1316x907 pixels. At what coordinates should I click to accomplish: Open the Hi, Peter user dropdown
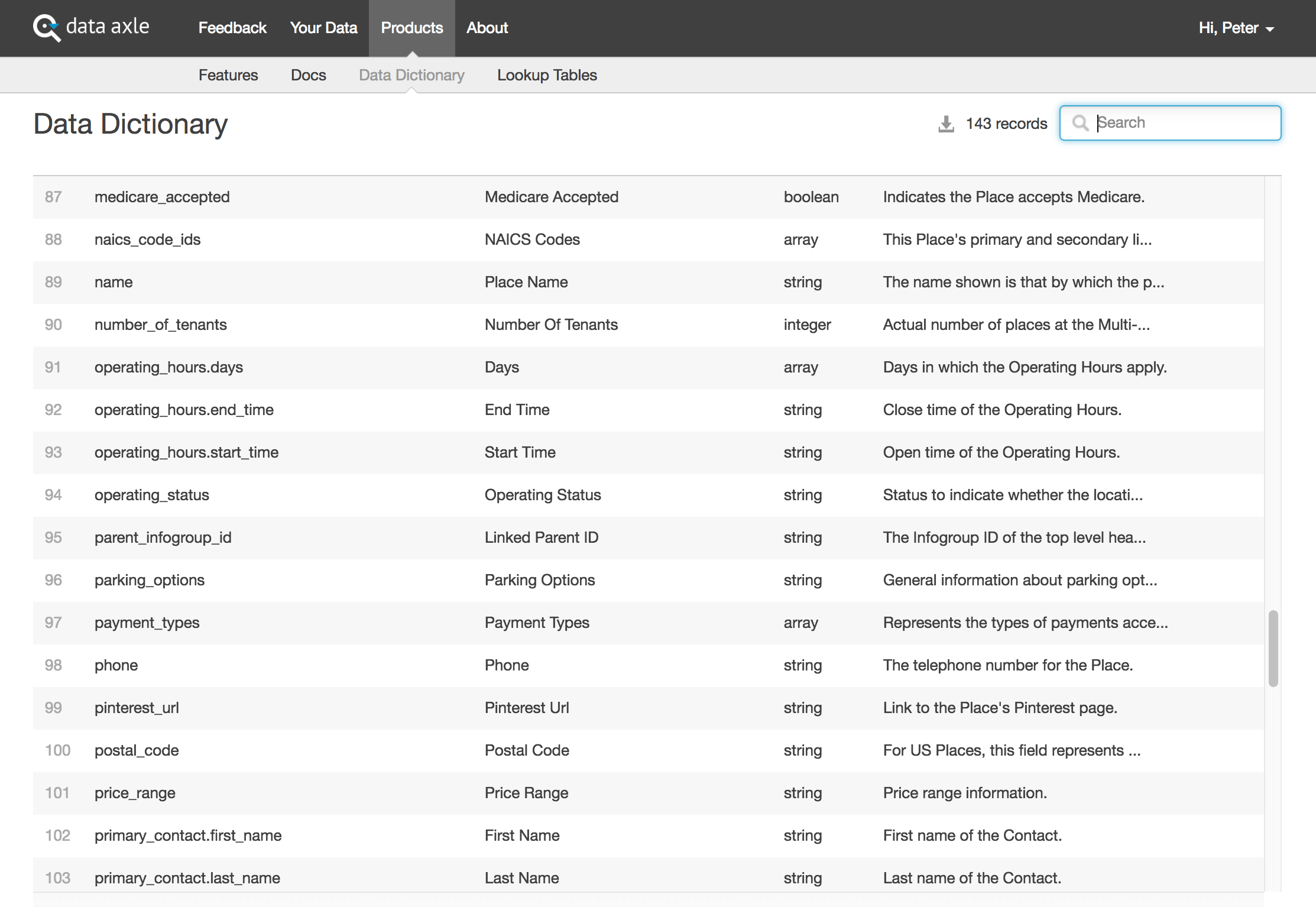(x=1236, y=28)
